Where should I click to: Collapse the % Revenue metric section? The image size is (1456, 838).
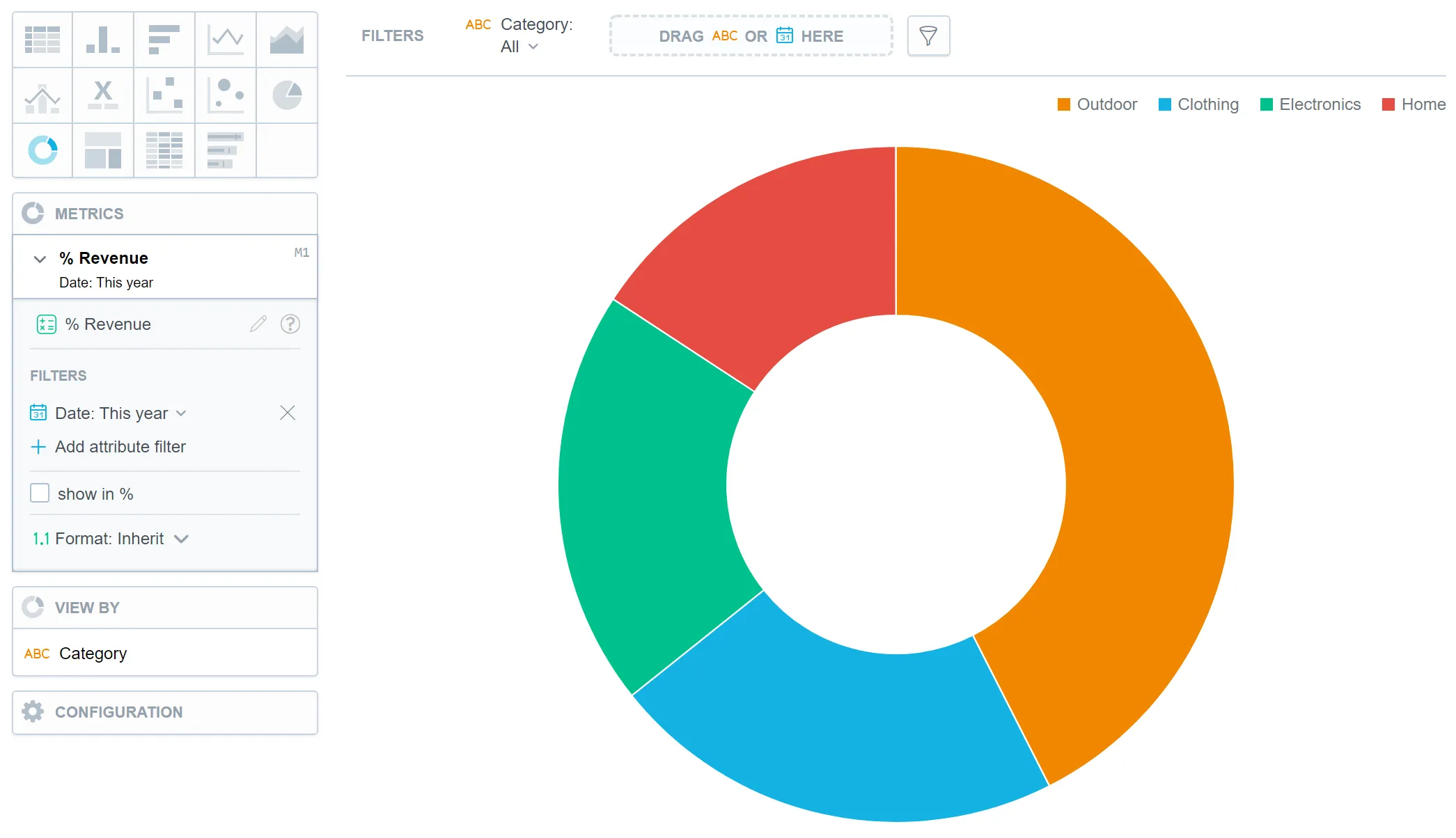pyautogui.click(x=40, y=258)
